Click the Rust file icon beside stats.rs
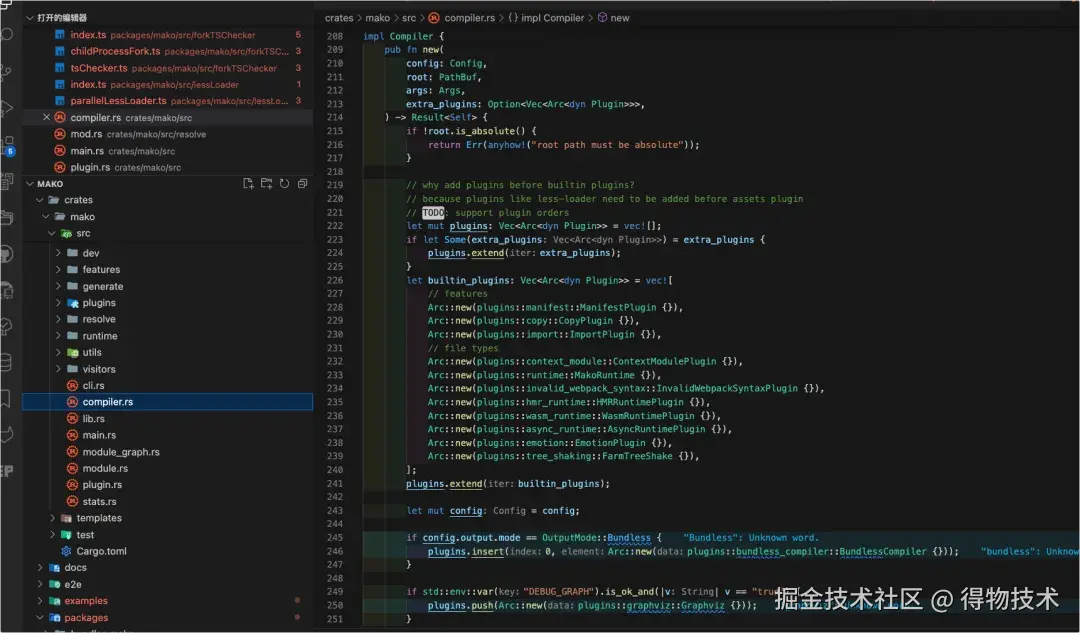This screenshot has width=1080, height=633. point(72,501)
